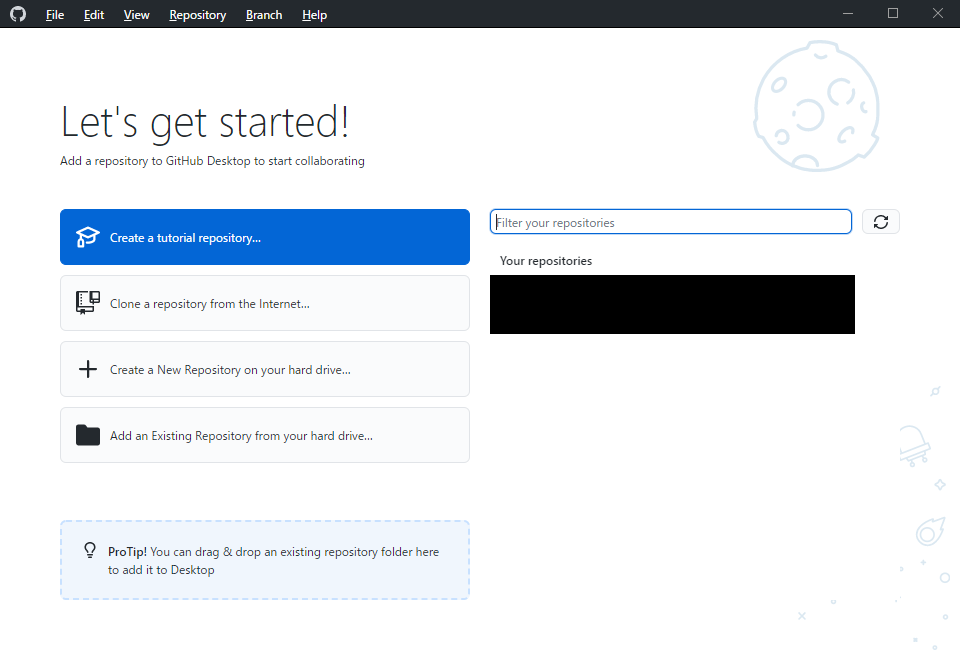Click the GitHub Octocat logo icon
This screenshot has height=660, width=960.
pyautogui.click(x=18, y=14)
